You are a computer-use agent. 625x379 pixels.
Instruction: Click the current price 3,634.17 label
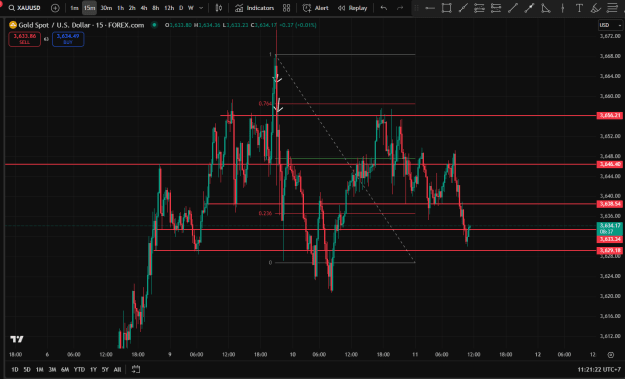tap(609, 228)
